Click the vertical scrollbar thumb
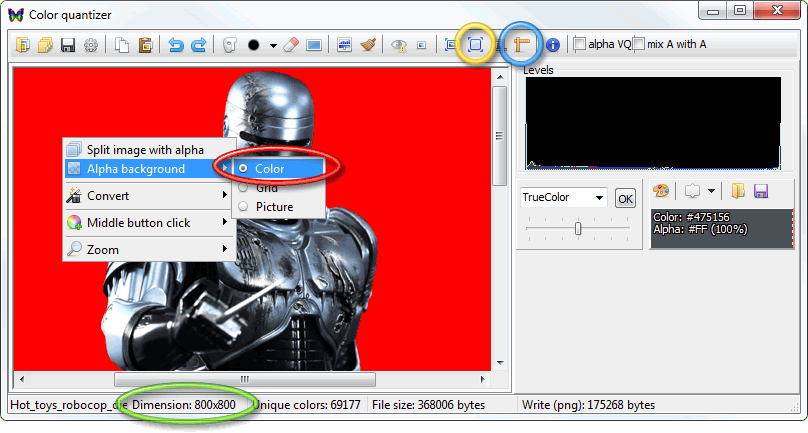808x433 pixels. 500,136
